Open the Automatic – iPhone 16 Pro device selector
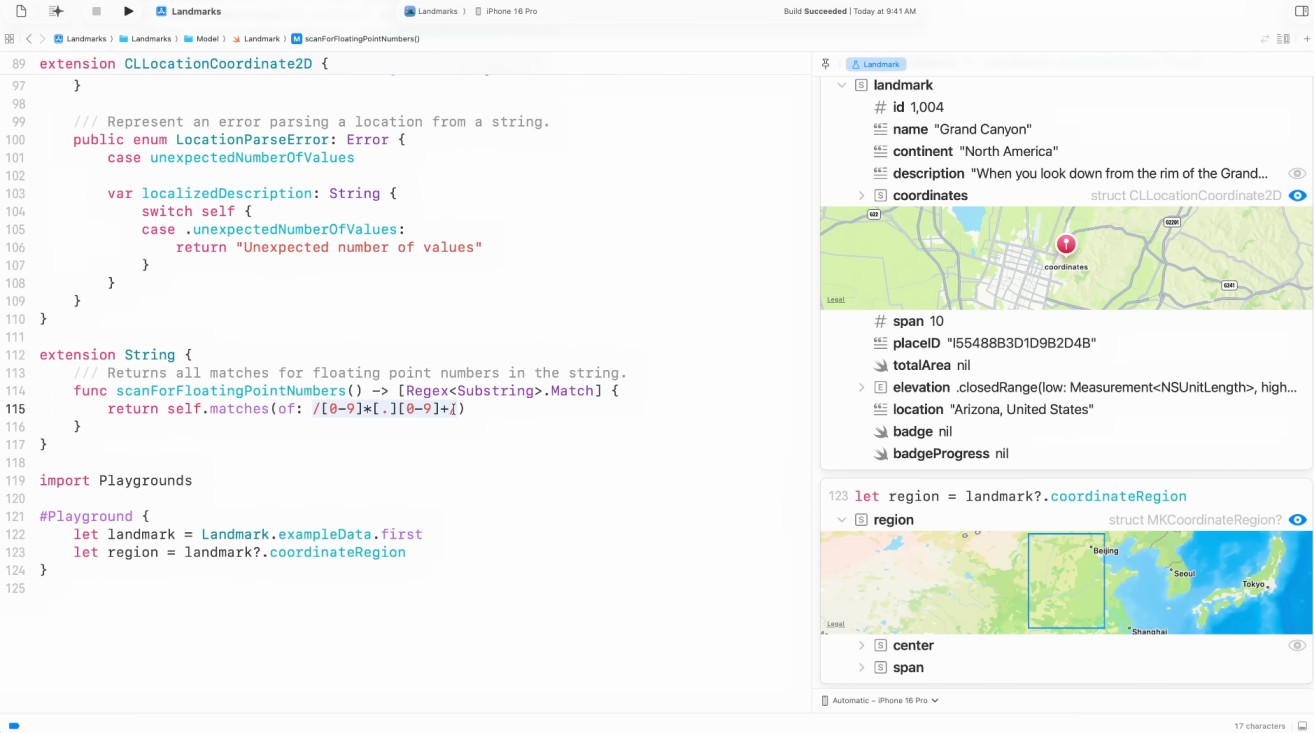The height and width of the screenshot is (733, 1314). (880, 701)
